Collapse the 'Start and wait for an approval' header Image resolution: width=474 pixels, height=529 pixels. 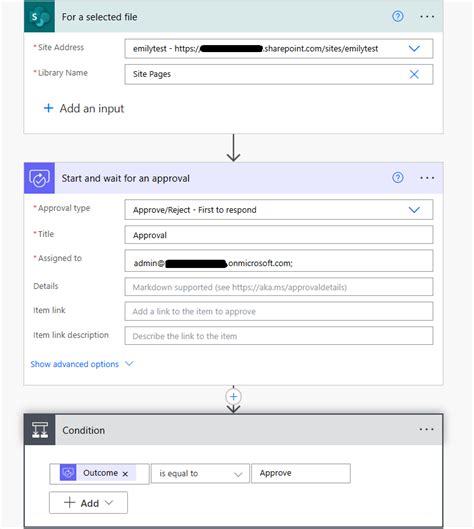pos(233,178)
